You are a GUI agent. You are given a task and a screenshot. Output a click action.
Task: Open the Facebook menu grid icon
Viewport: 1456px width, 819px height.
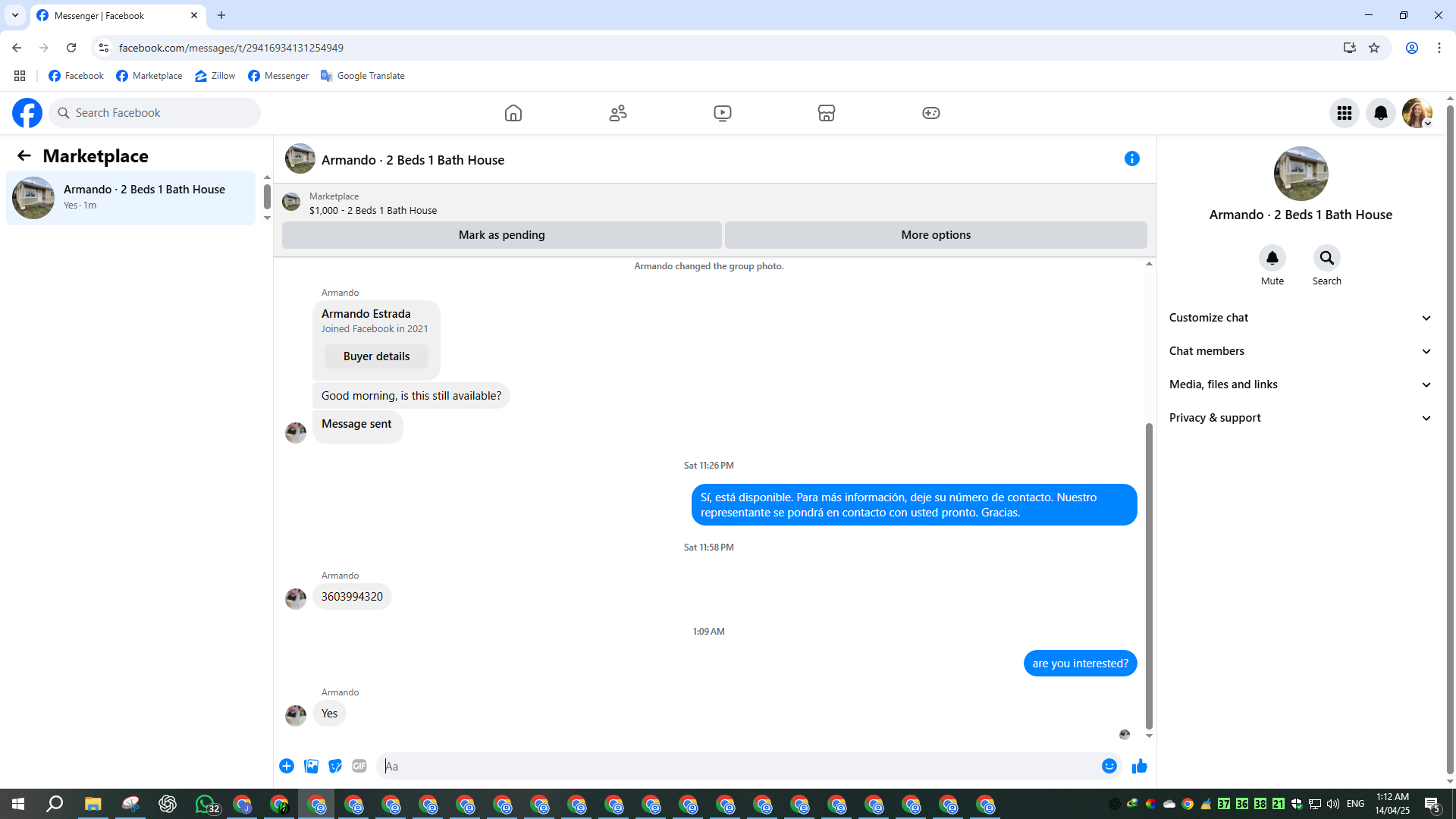point(1344,113)
